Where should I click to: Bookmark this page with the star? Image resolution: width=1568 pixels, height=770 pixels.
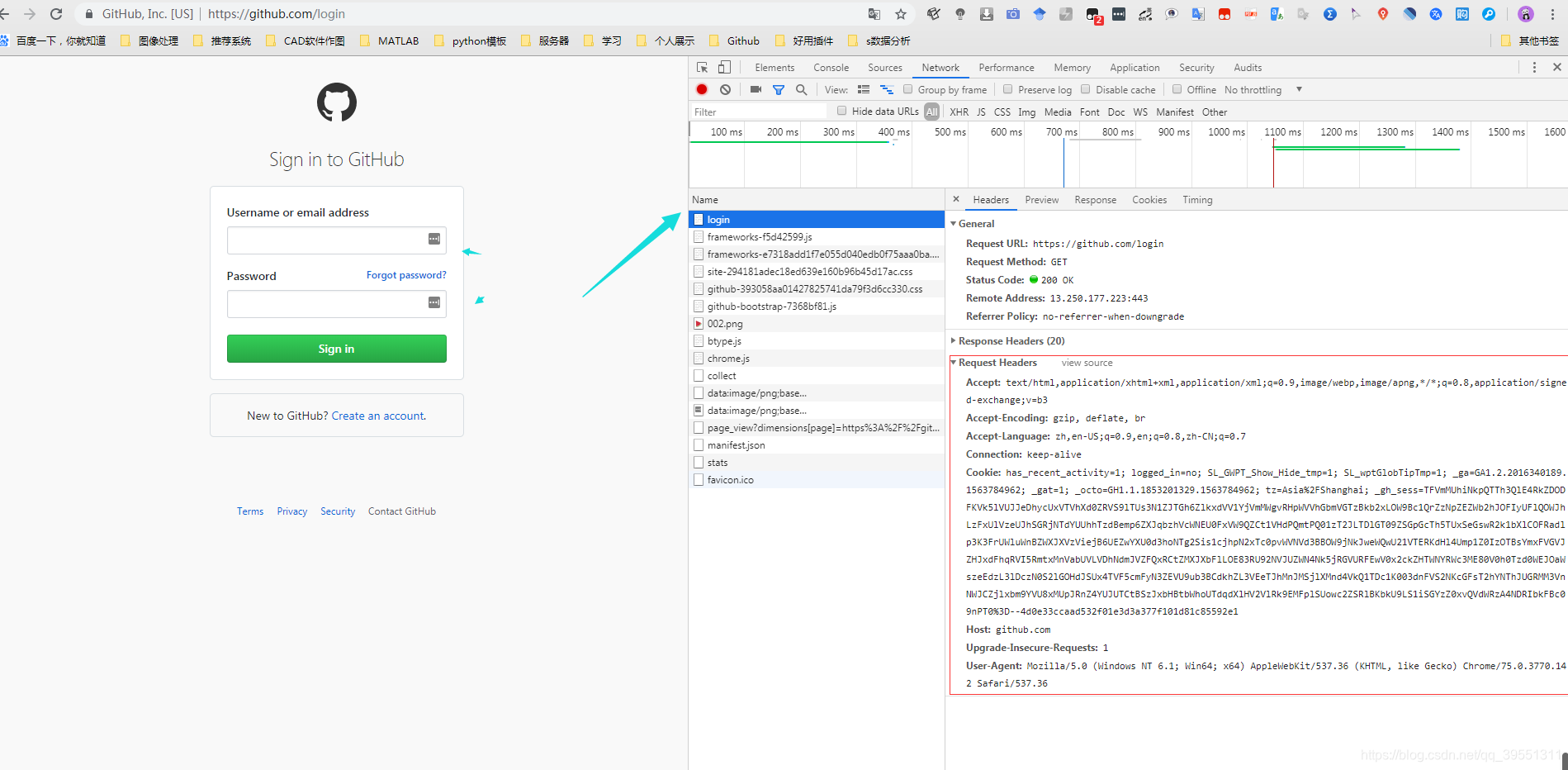click(901, 14)
